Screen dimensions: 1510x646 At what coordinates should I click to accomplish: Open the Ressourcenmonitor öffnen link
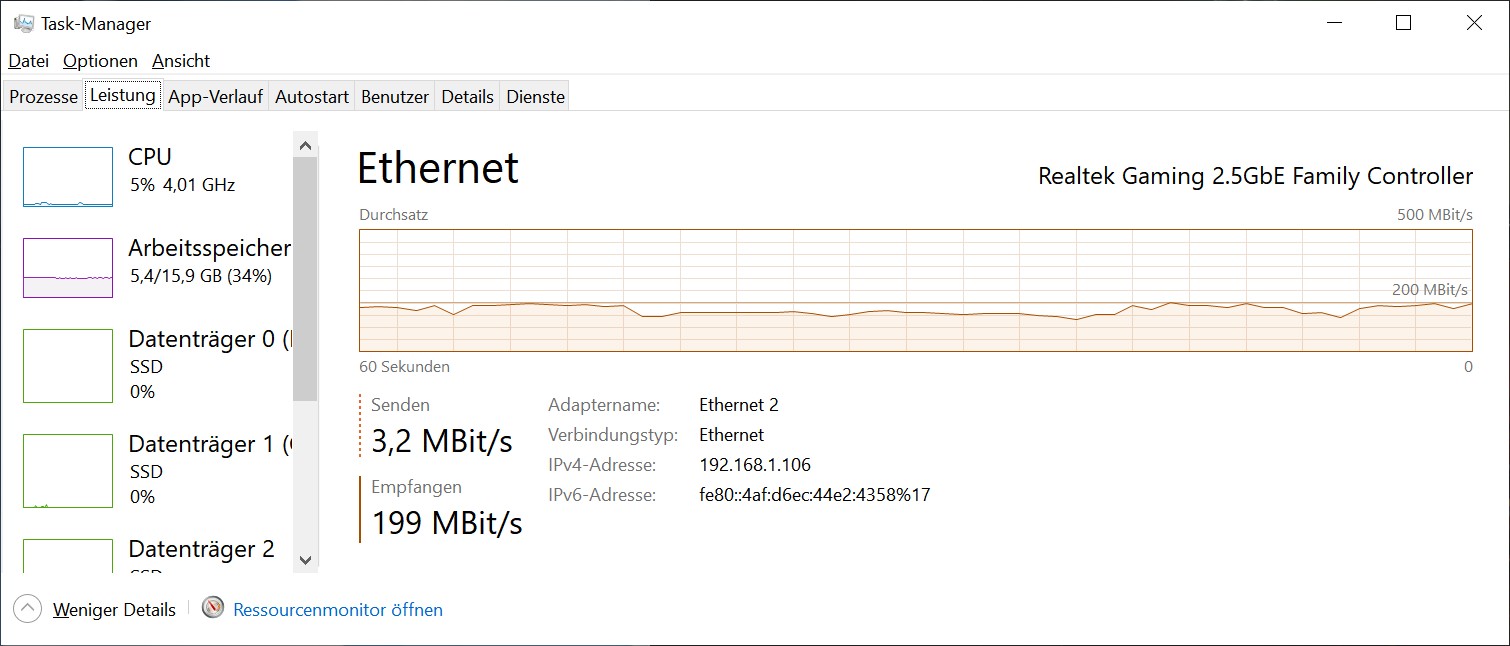(338, 610)
